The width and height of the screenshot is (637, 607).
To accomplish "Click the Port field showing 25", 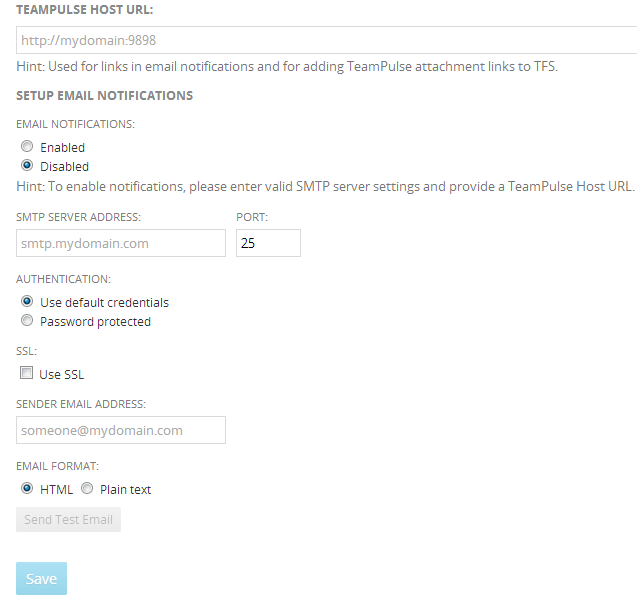I will [x=268, y=243].
